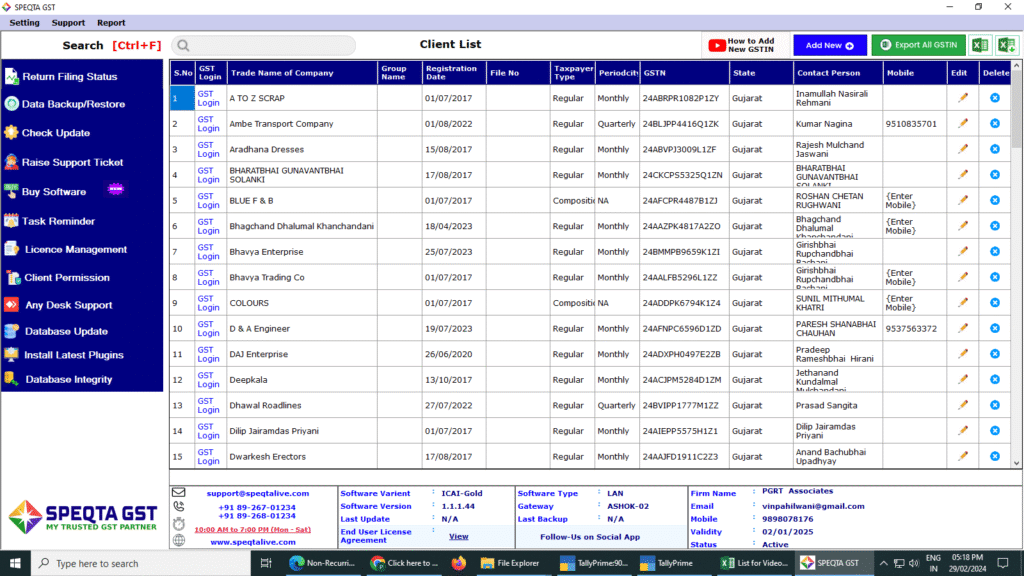Click edit pencil for COLOURS client
This screenshot has height=576, width=1024.
coord(963,302)
